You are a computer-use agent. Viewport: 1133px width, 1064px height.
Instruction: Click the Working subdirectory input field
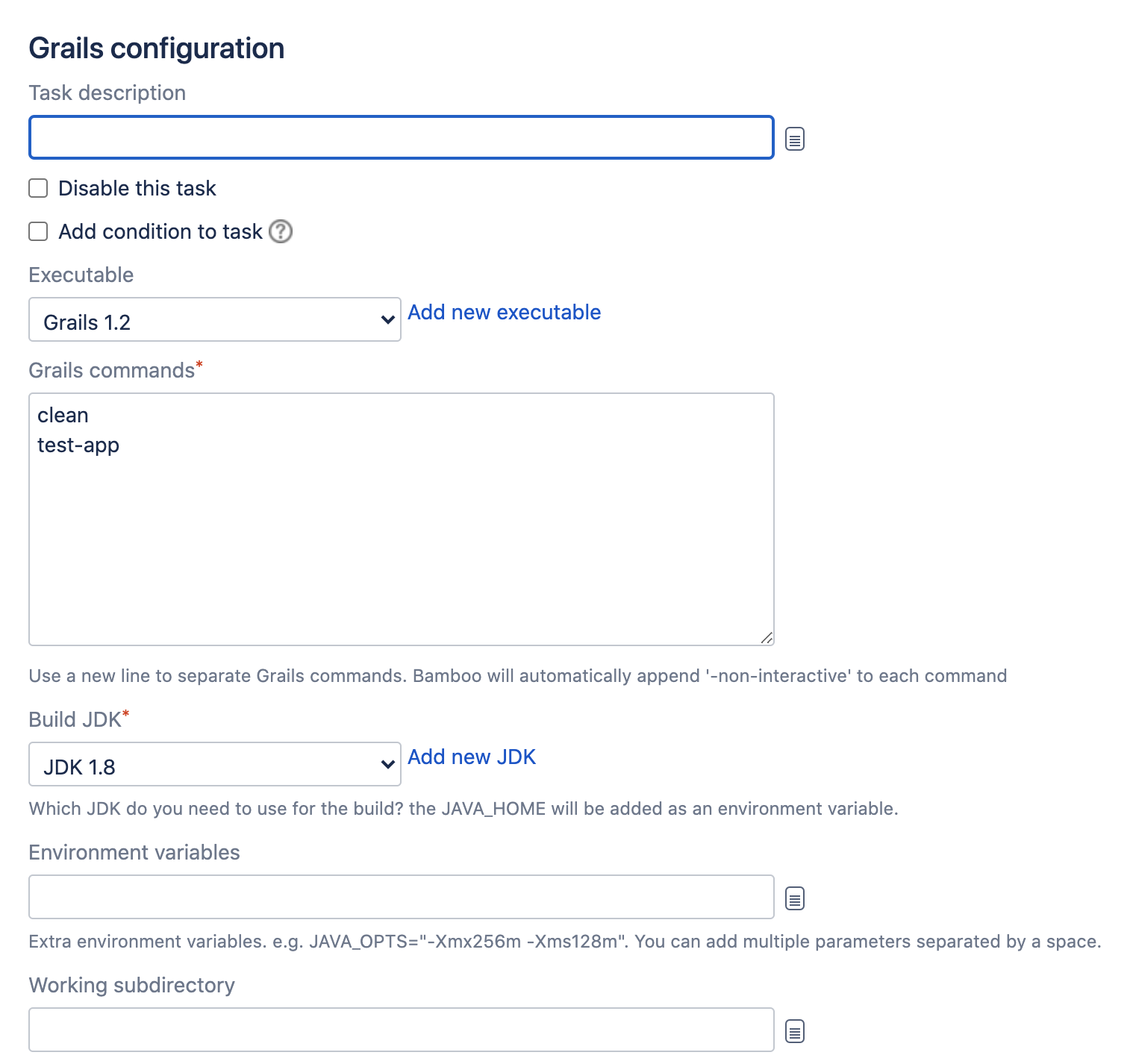pyautogui.click(x=402, y=1030)
